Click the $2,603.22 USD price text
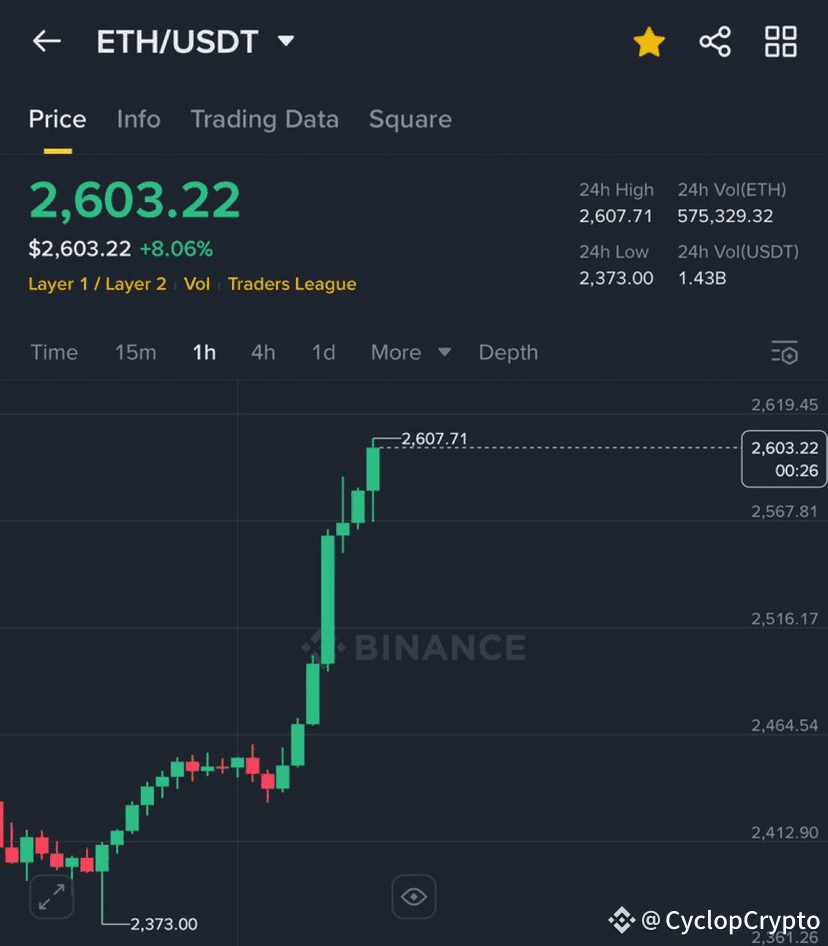The width and height of the screenshot is (828, 946). coord(80,249)
